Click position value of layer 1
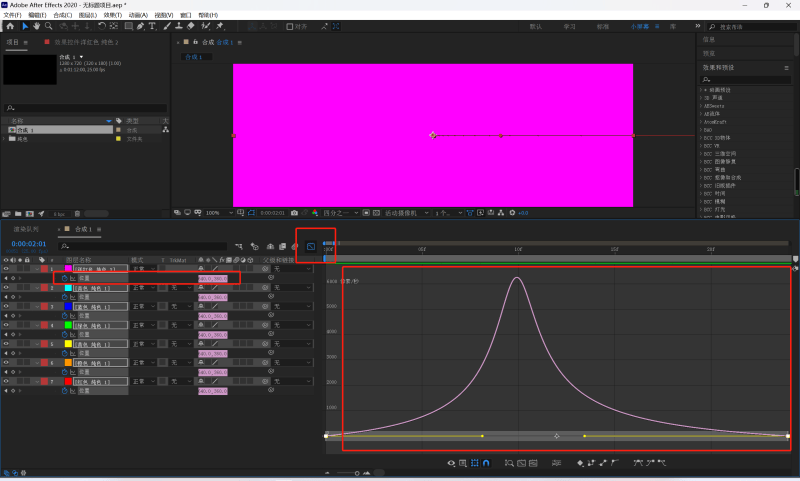This screenshot has height=481, width=800. (x=213, y=279)
